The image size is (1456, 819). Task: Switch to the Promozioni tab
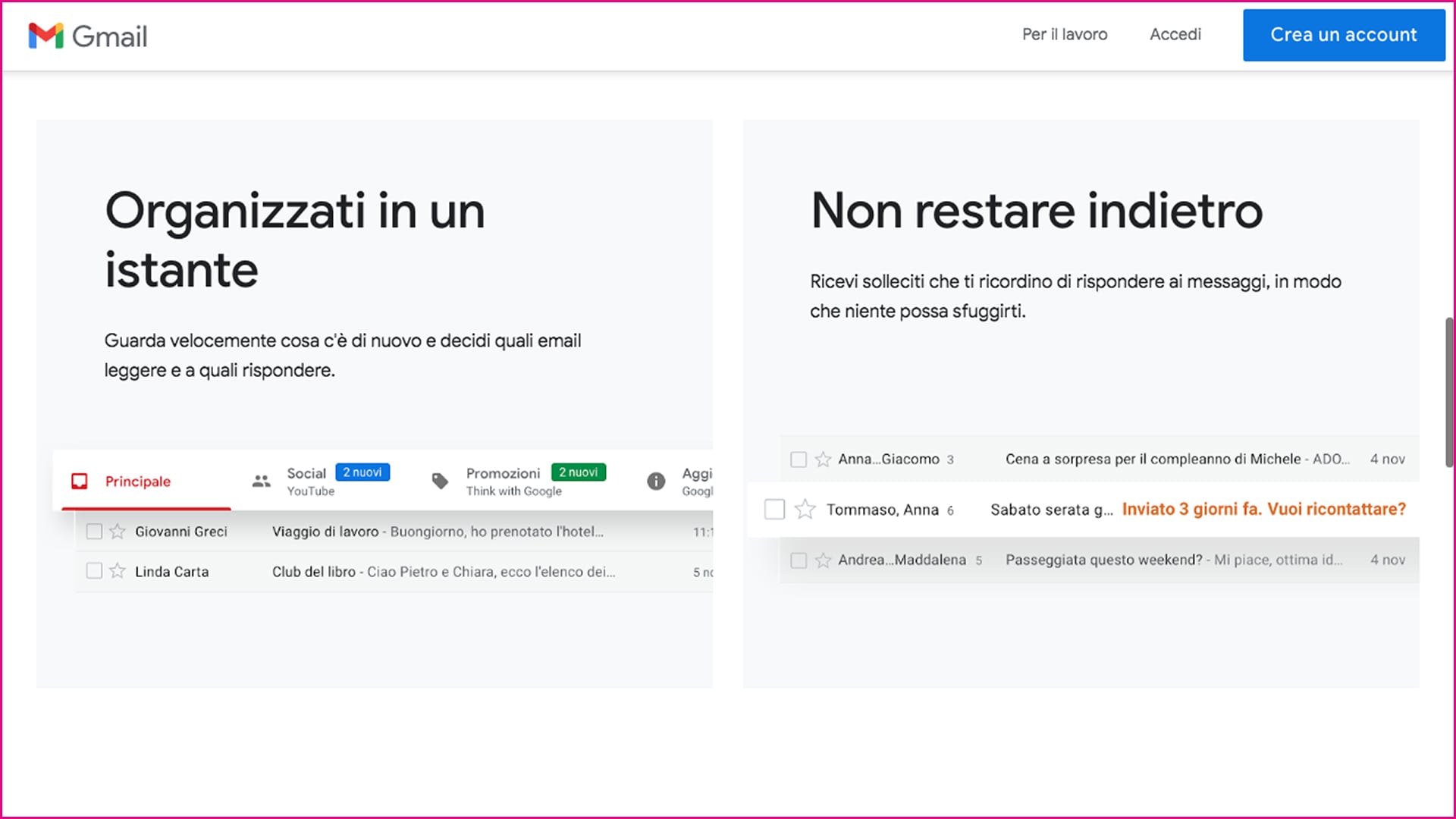pyautogui.click(x=503, y=473)
